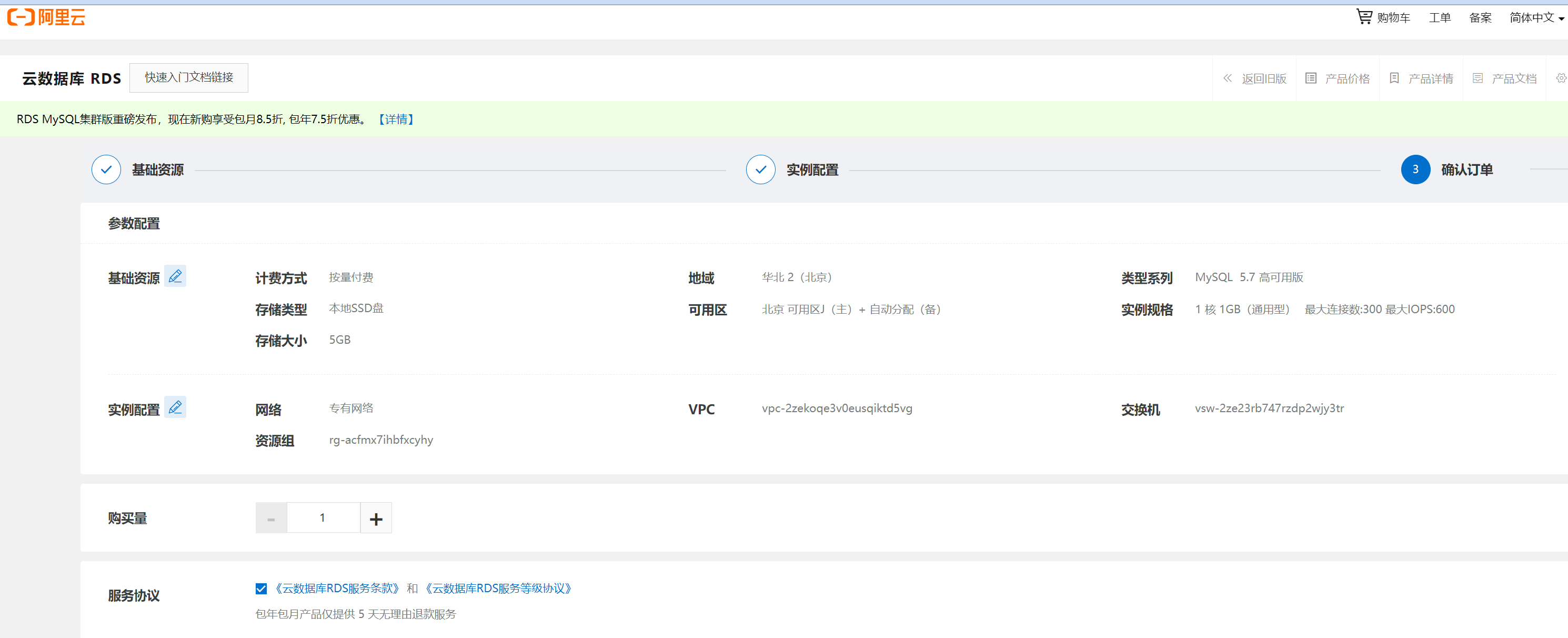Click the purchase quantity input field
The width and height of the screenshot is (1568, 638).
(323, 518)
